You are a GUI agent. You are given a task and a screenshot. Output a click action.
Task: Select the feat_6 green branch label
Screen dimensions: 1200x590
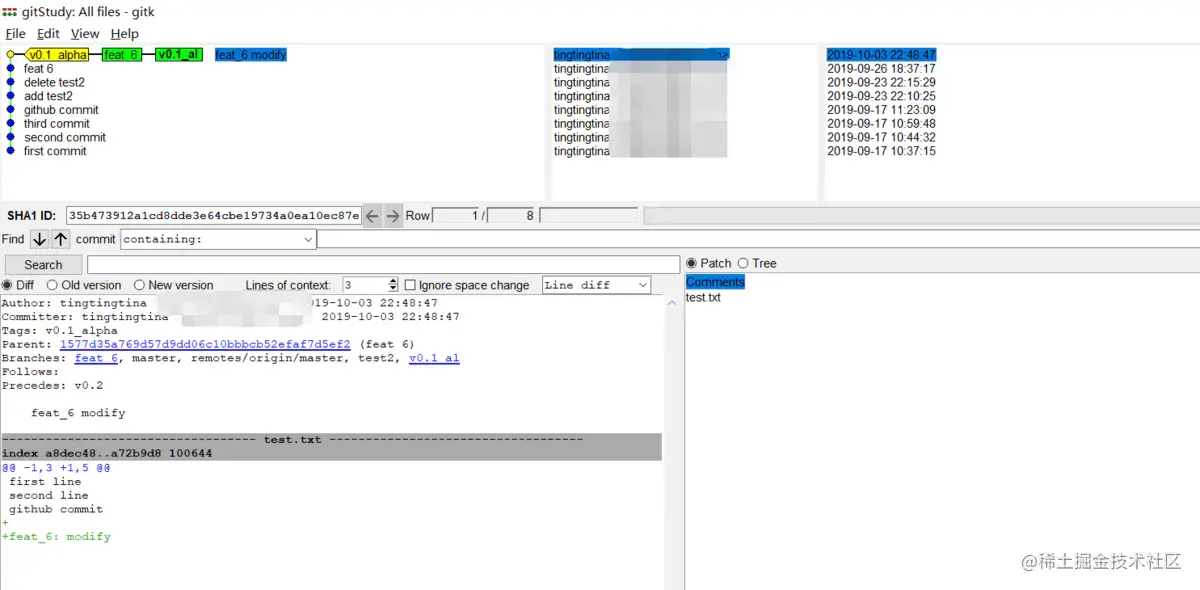pyautogui.click(x=122, y=55)
